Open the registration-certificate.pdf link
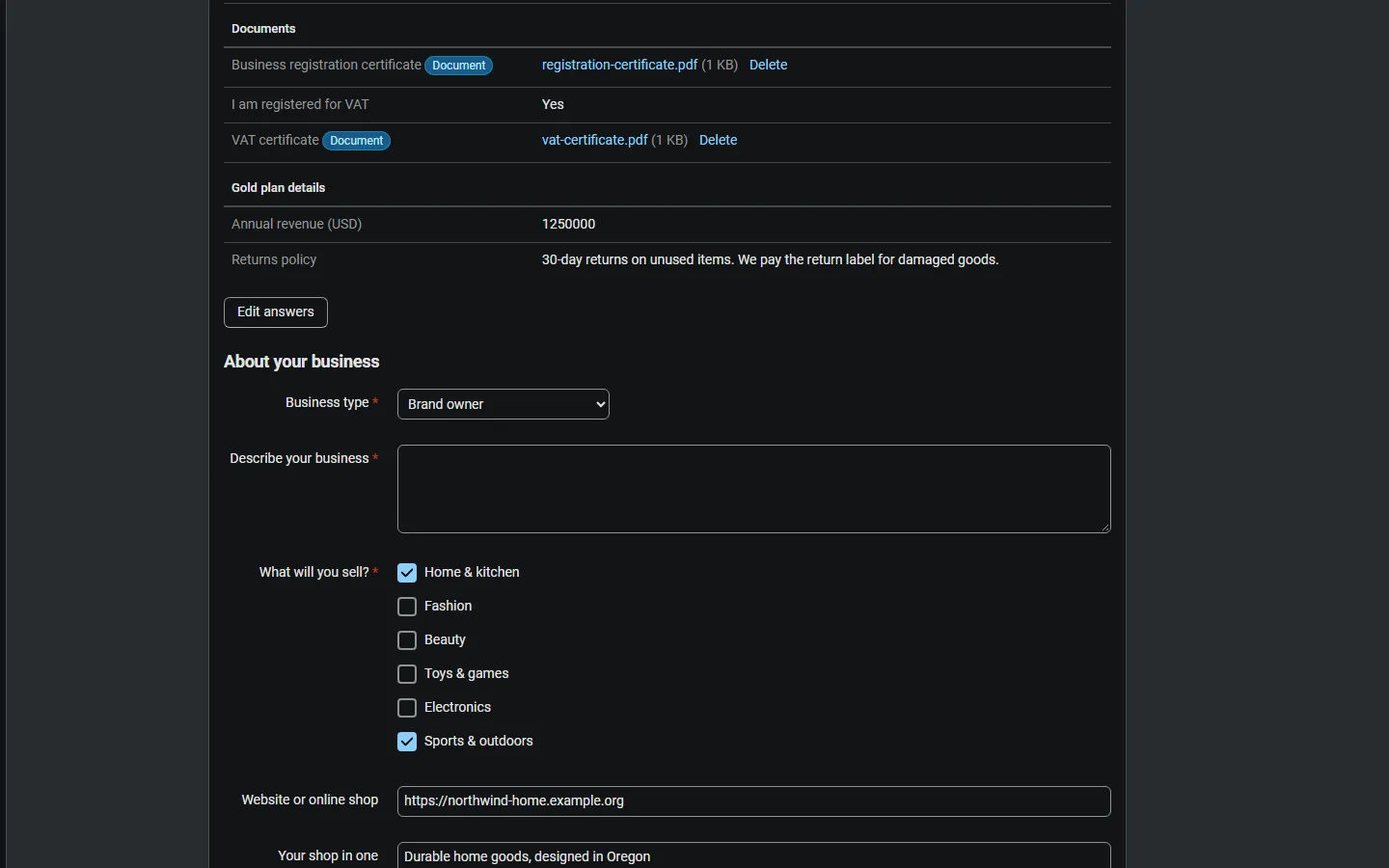The height and width of the screenshot is (868, 1389). pos(619,66)
